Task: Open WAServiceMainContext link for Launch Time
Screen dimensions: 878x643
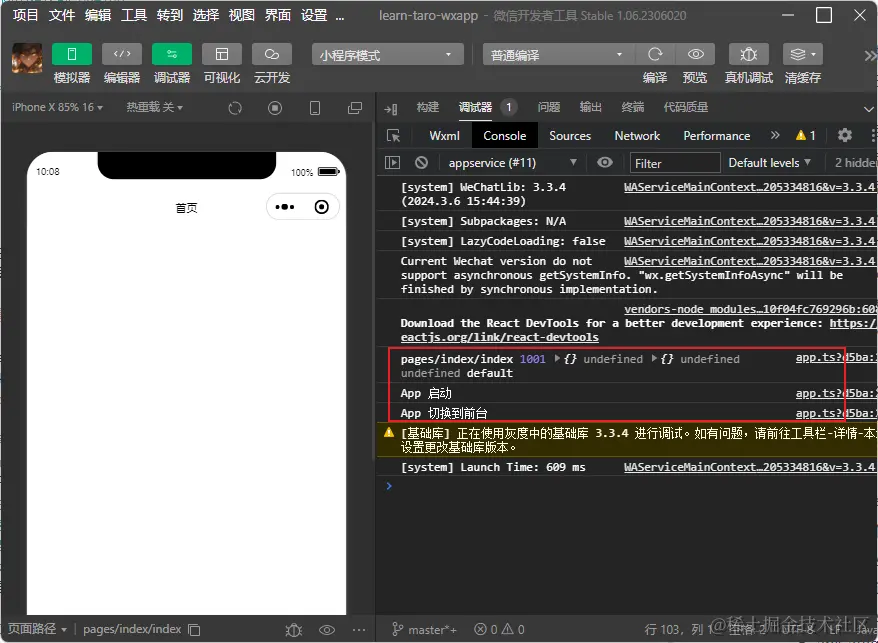Action: tap(750, 467)
